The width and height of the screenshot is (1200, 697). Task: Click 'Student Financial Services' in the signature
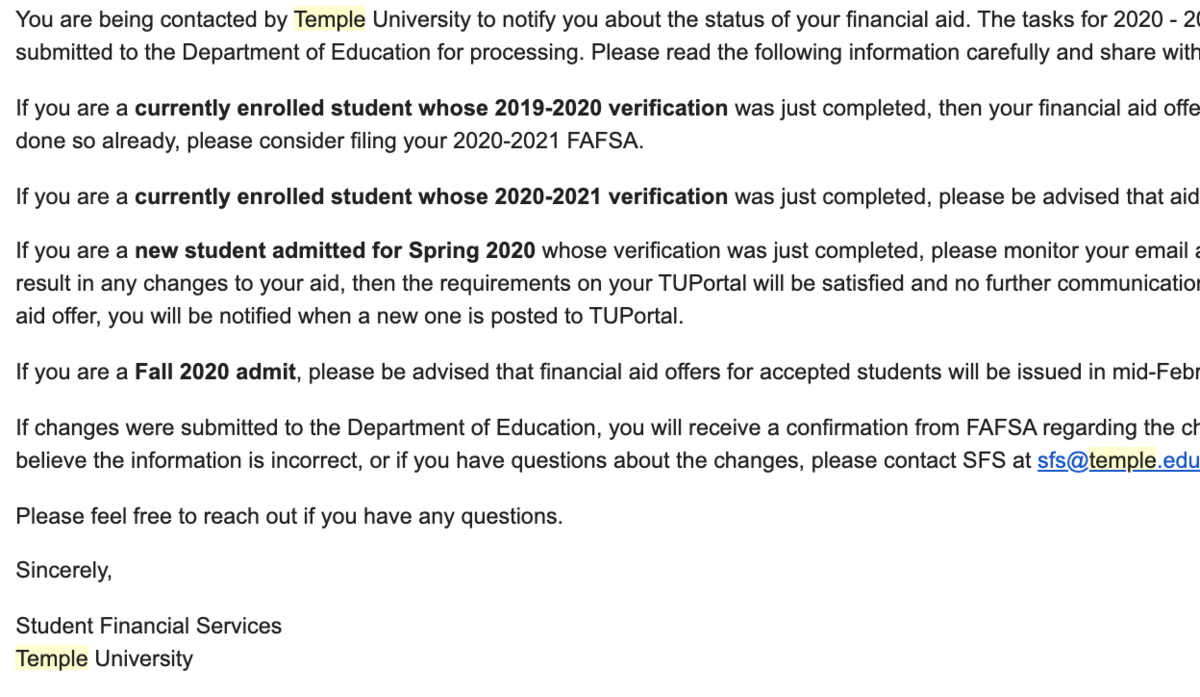pos(149,626)
